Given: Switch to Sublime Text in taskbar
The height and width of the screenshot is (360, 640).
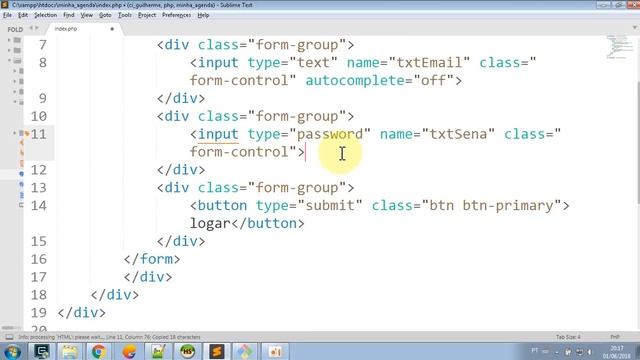Looking at the screenshot, I should [x=216, y=352].
